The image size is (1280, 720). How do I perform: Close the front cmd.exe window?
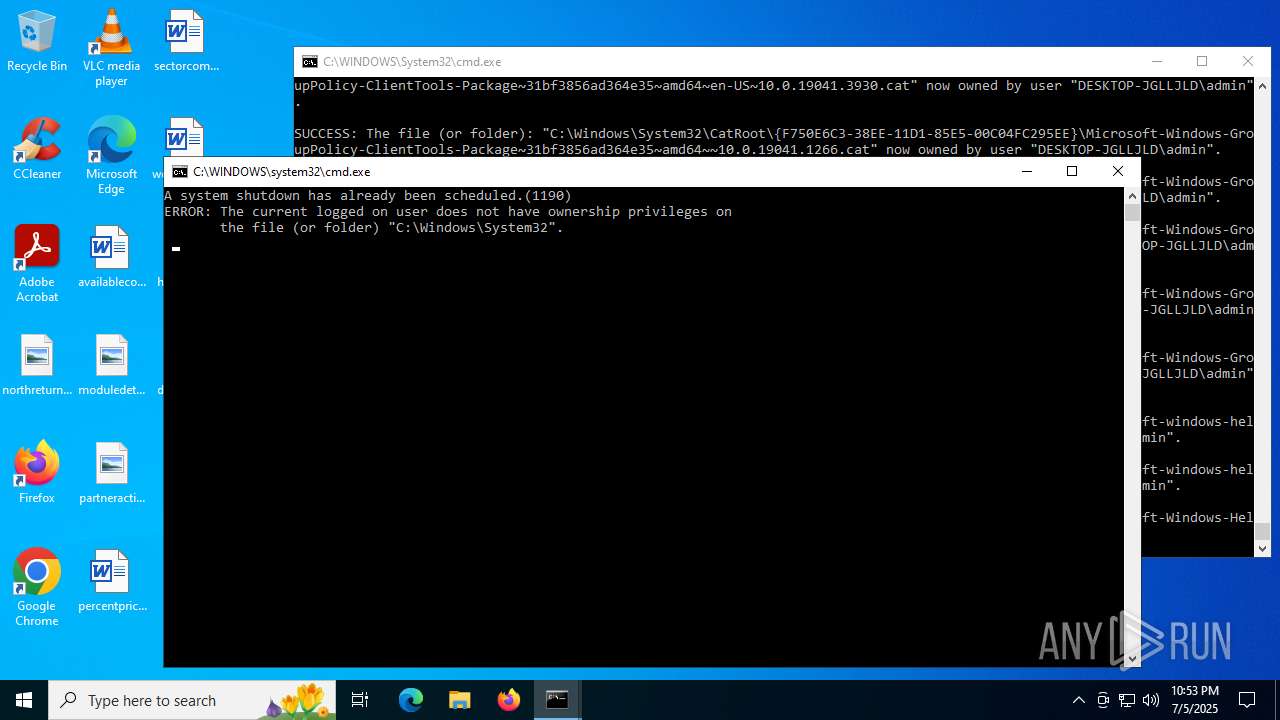[1118, 172]
